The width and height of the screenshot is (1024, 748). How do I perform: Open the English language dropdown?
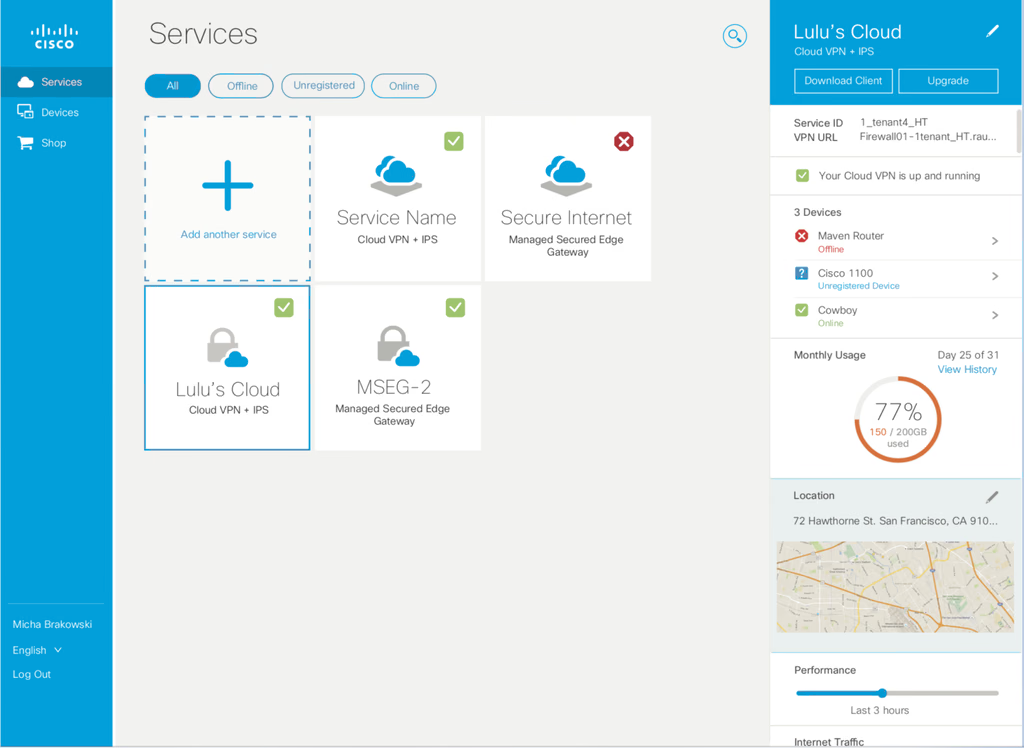click(x=37, y=650)
